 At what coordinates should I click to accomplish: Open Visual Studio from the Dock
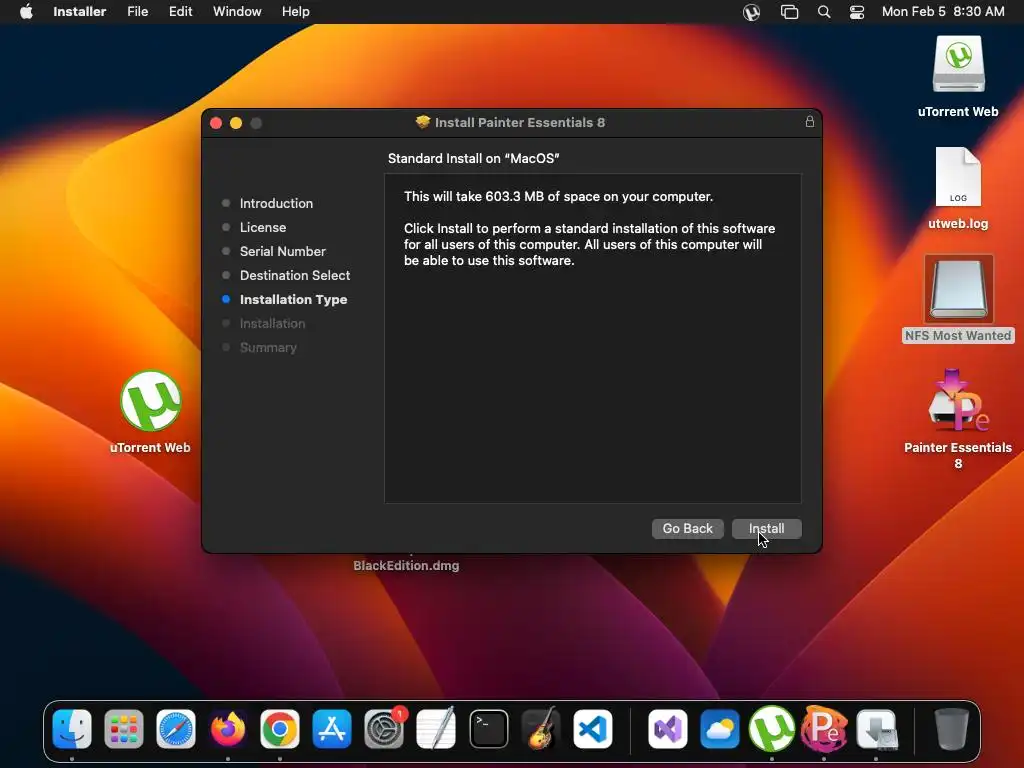coord(667,729)
